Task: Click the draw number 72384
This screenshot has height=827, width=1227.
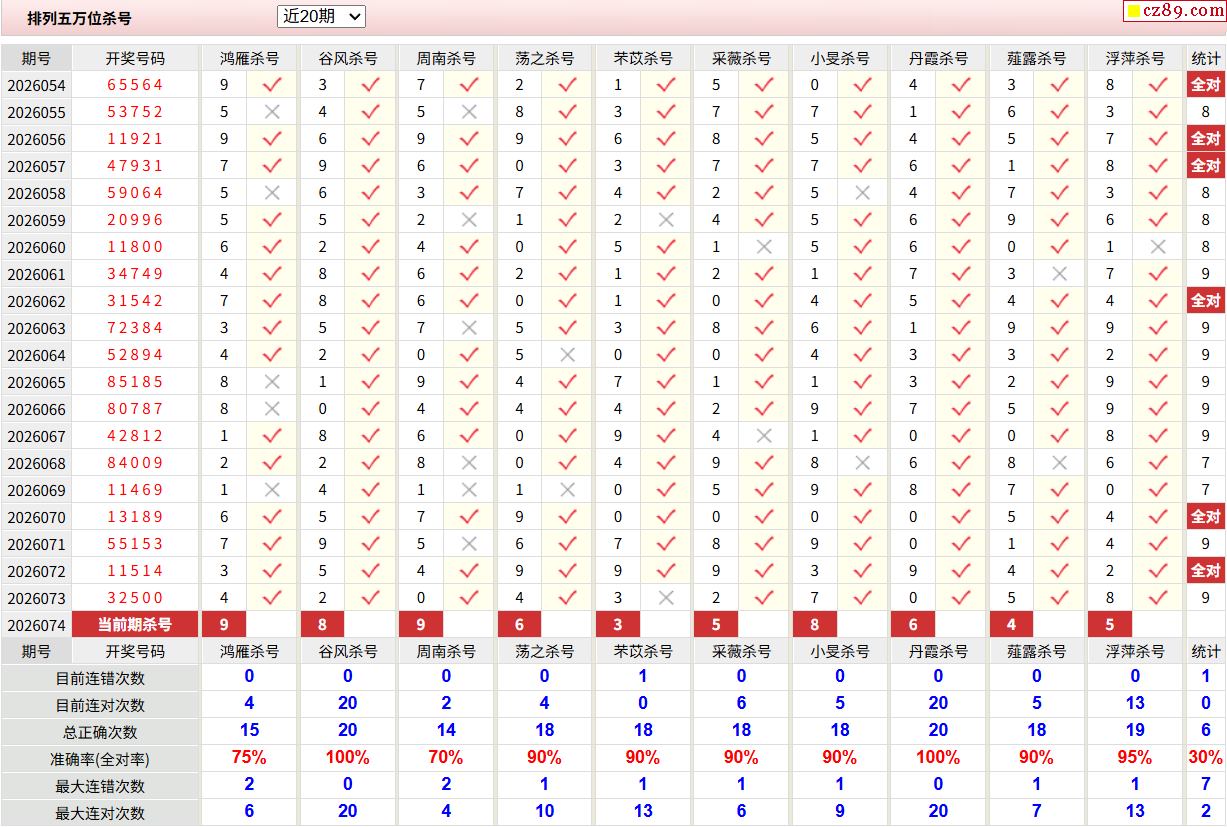Action: [135, 328]
